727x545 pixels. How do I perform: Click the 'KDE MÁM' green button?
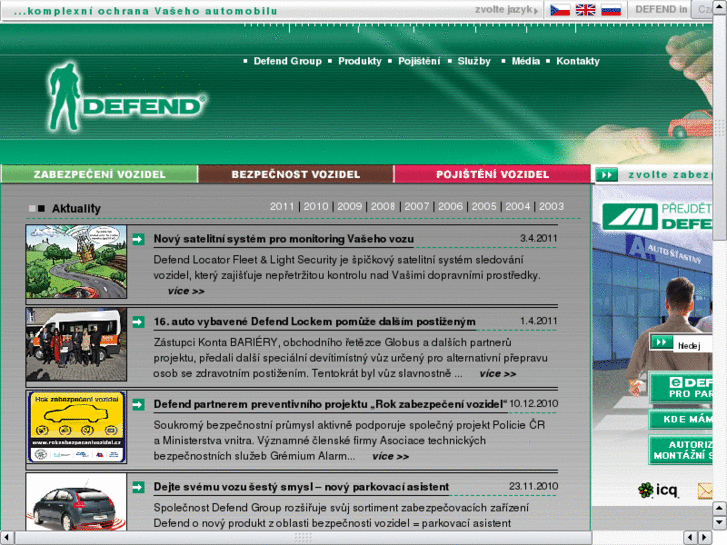[686, 419]
